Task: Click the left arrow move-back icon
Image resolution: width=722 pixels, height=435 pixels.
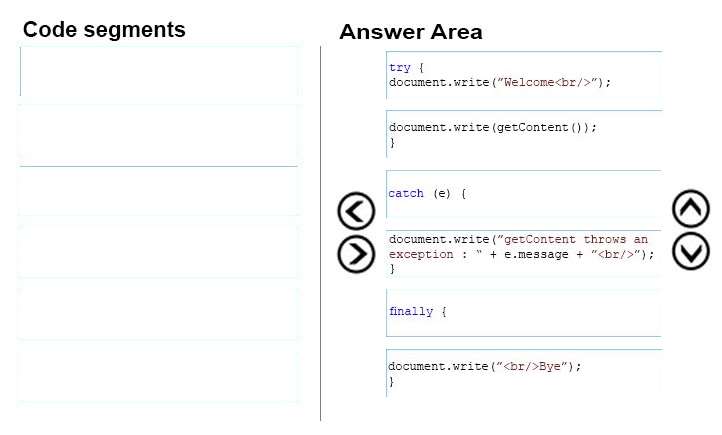Action: coord(356,211)
